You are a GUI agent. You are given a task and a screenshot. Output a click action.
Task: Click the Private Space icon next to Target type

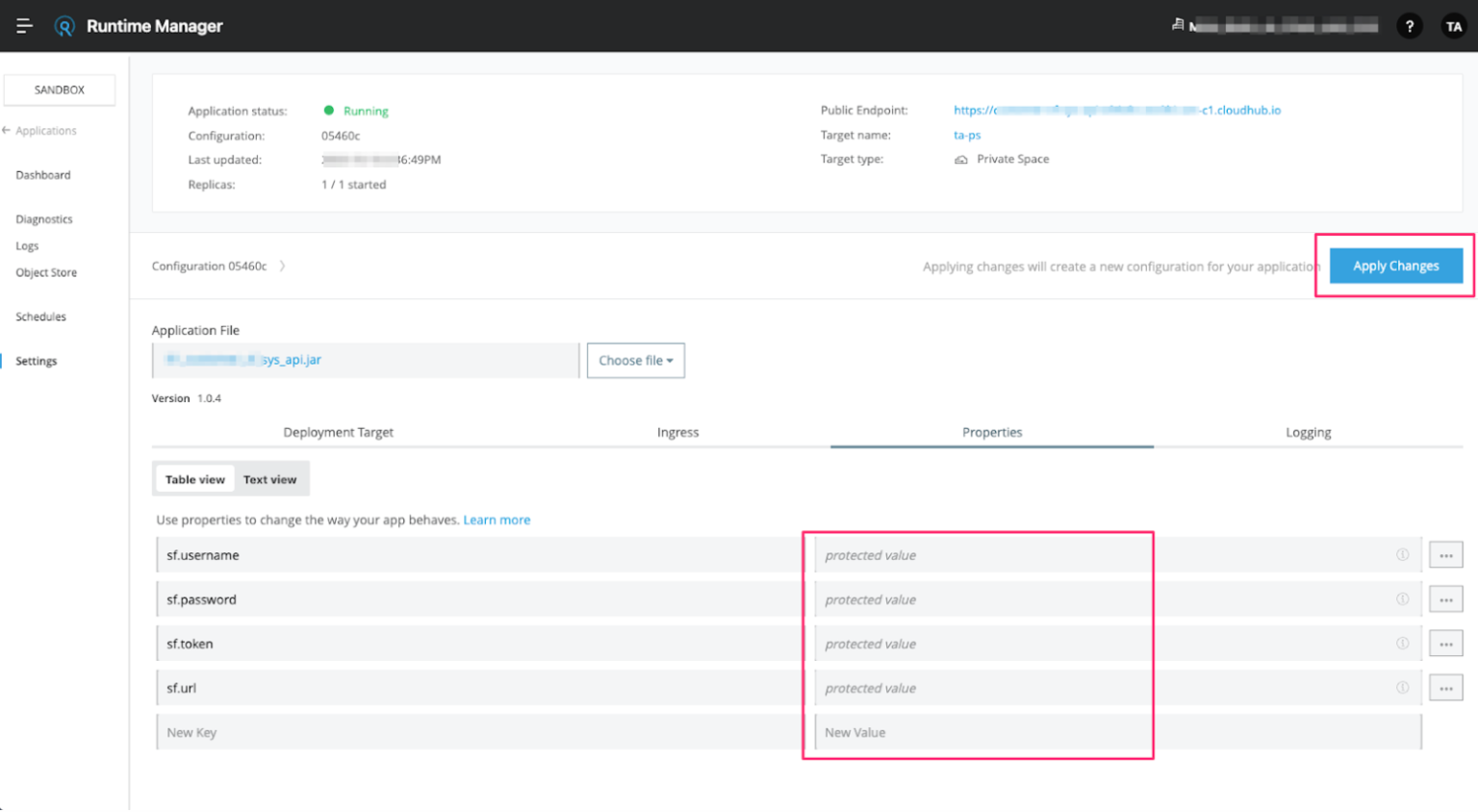(x=960, y=159)
